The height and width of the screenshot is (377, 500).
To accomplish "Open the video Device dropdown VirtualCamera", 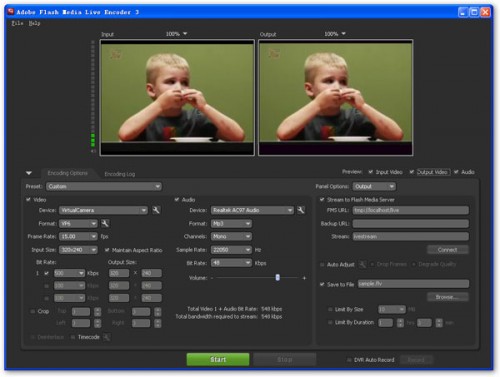I will 103,210.
